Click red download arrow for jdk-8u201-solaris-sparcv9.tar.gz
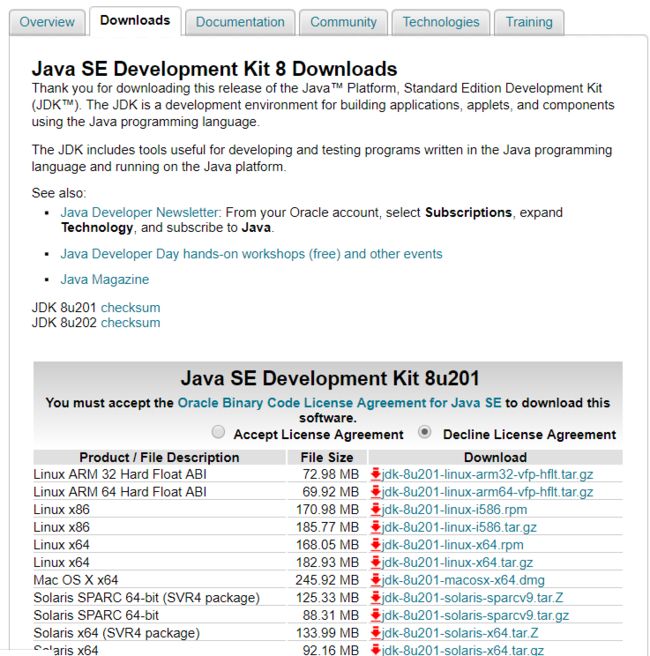Image resolution: width=650 pixels, height=656 pixels. 375,615
